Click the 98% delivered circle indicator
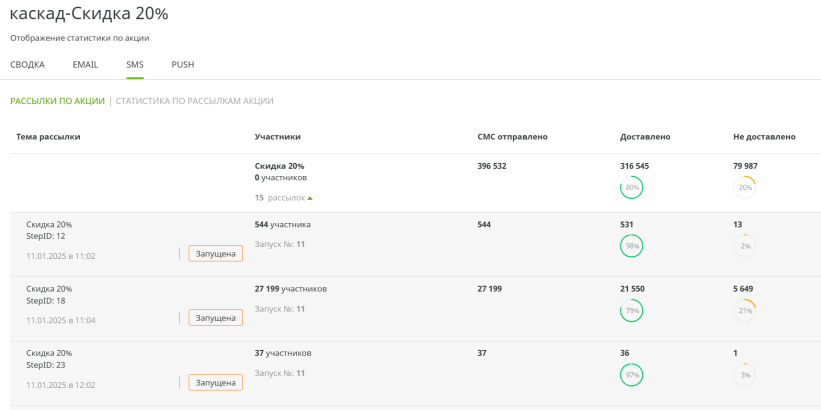This screenshot has width=821, height=410. (631, 246)
